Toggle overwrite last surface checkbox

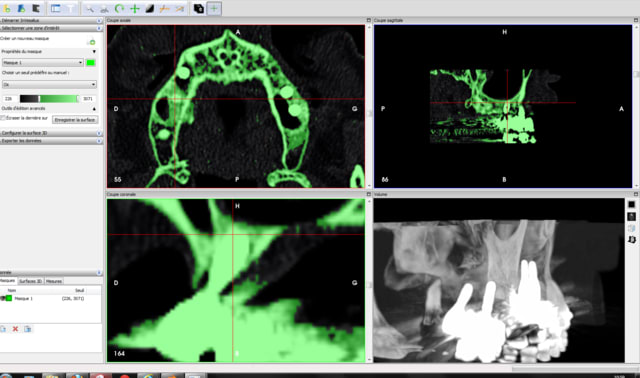[3, 118]
